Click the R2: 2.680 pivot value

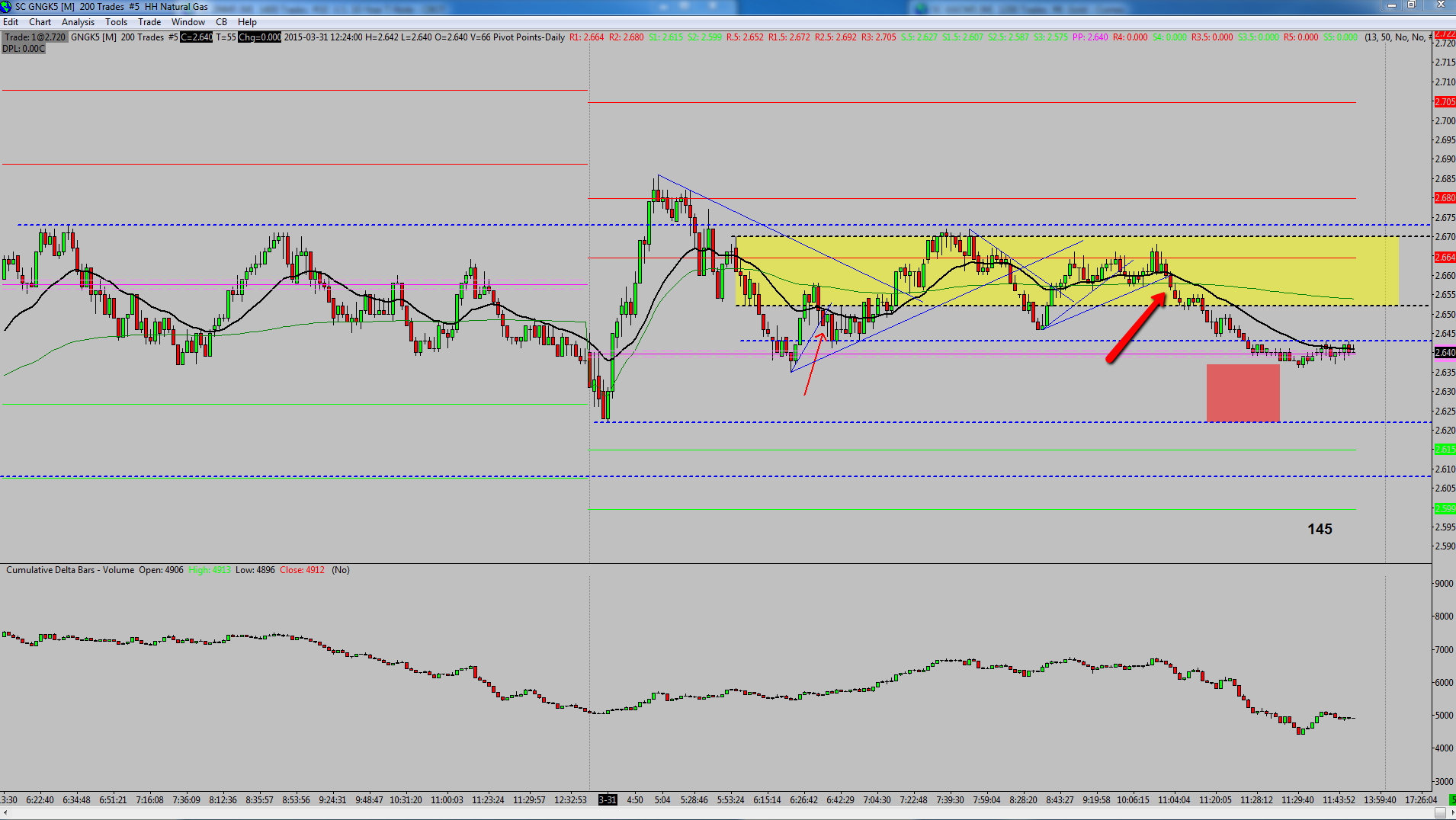click(x=627, y=37)
